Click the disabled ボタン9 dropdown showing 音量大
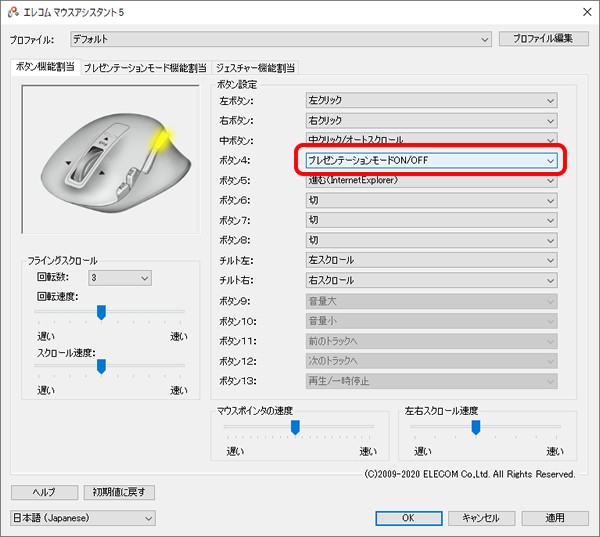The width and height of the screenshot is (600, 537). 431,301
